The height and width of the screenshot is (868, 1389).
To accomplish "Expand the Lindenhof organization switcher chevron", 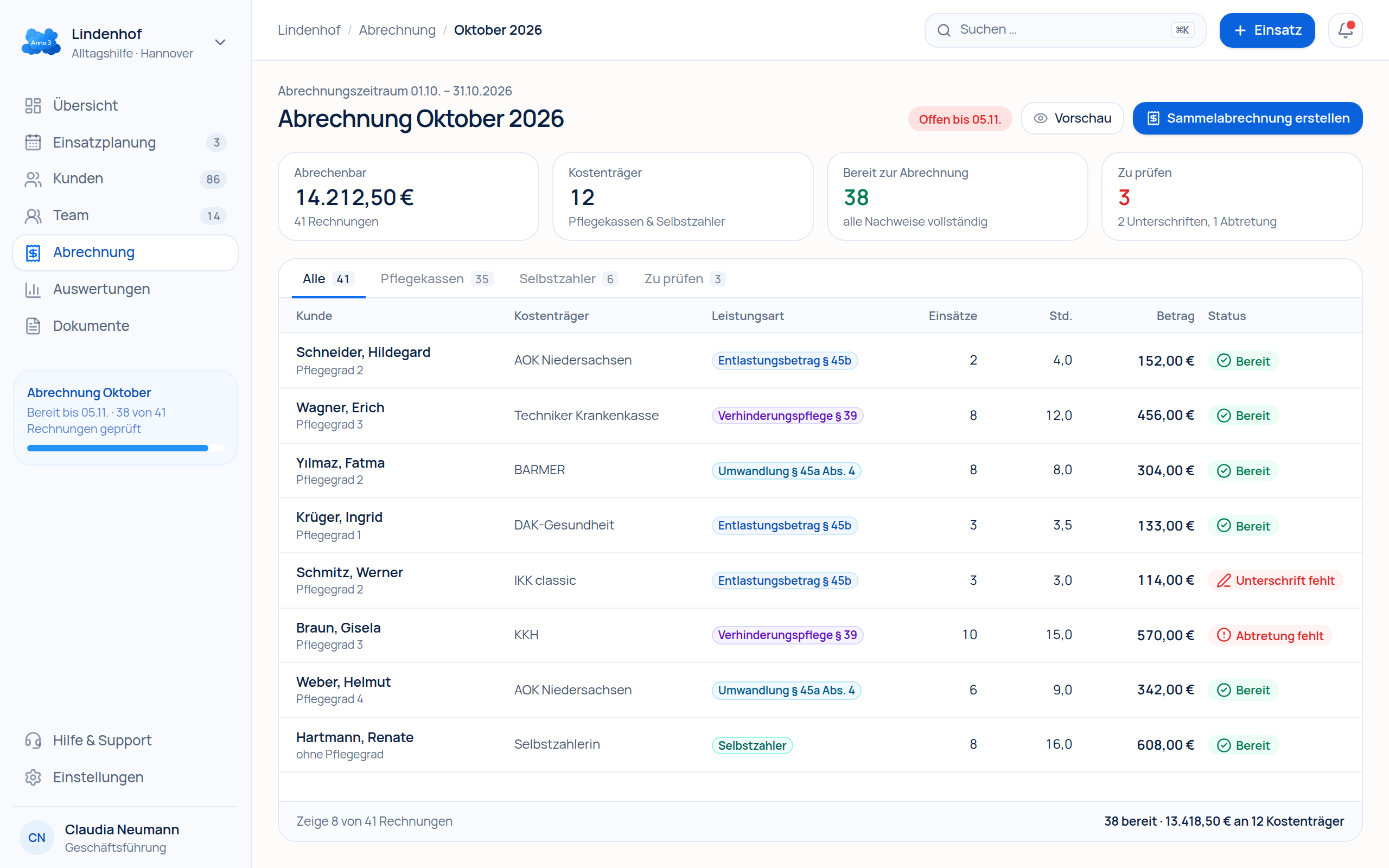I will (220, 42).
